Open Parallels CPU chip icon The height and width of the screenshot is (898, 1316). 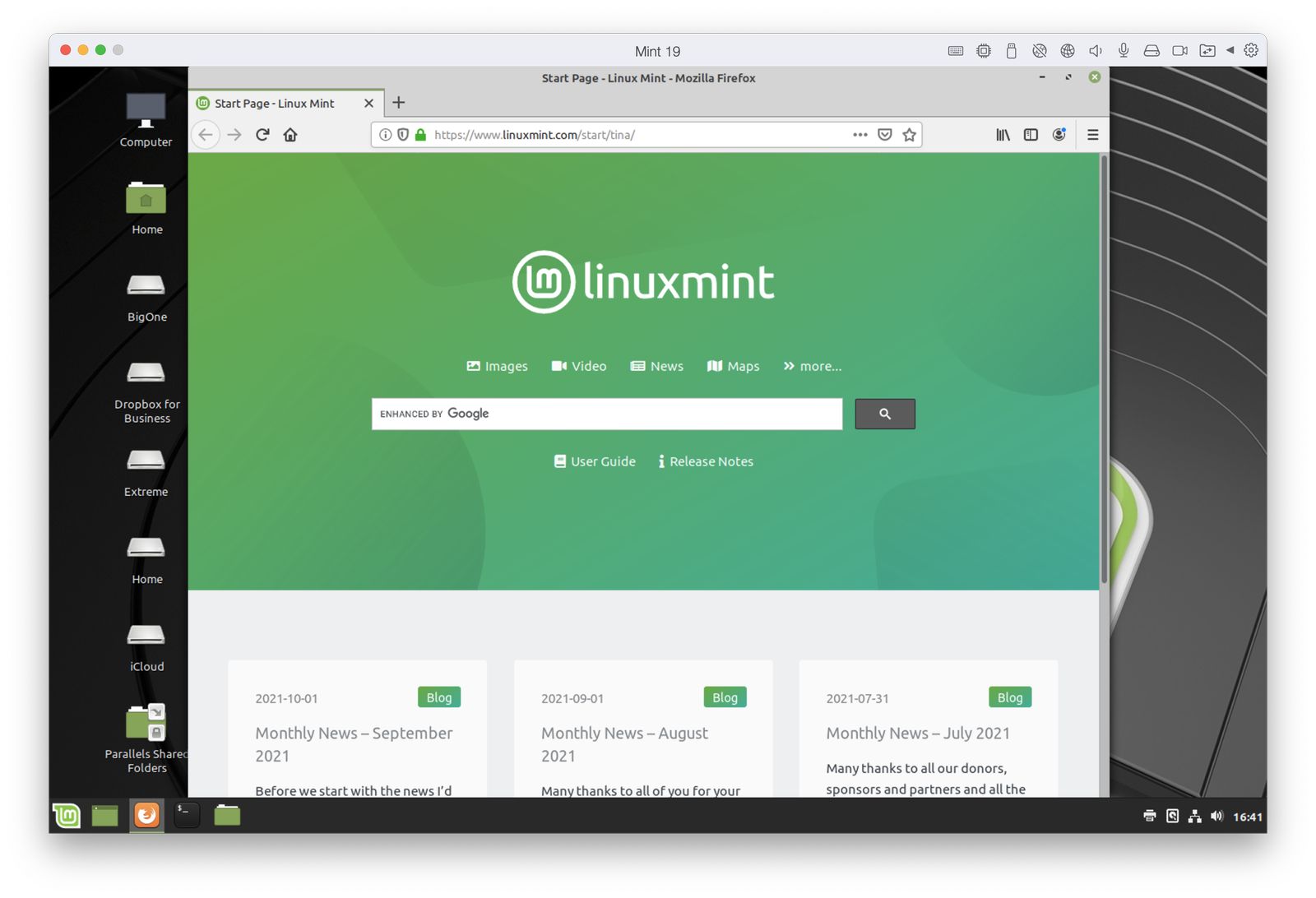[x=984, y=51]
